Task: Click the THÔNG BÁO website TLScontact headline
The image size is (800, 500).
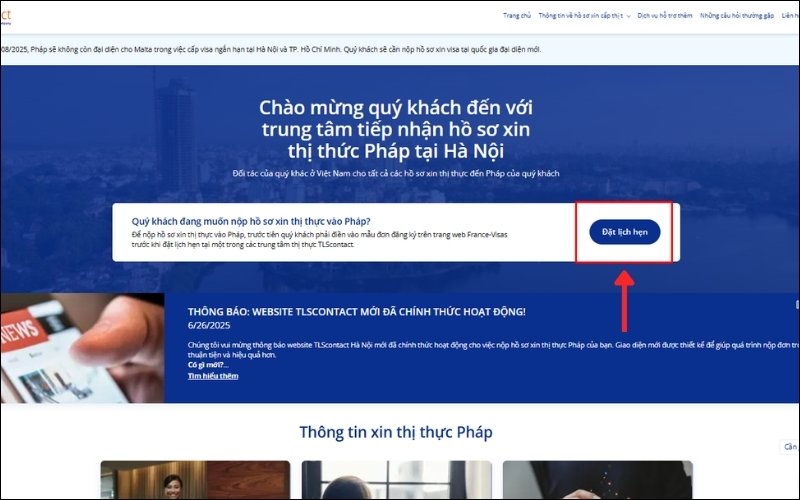Action: [356, 312]
